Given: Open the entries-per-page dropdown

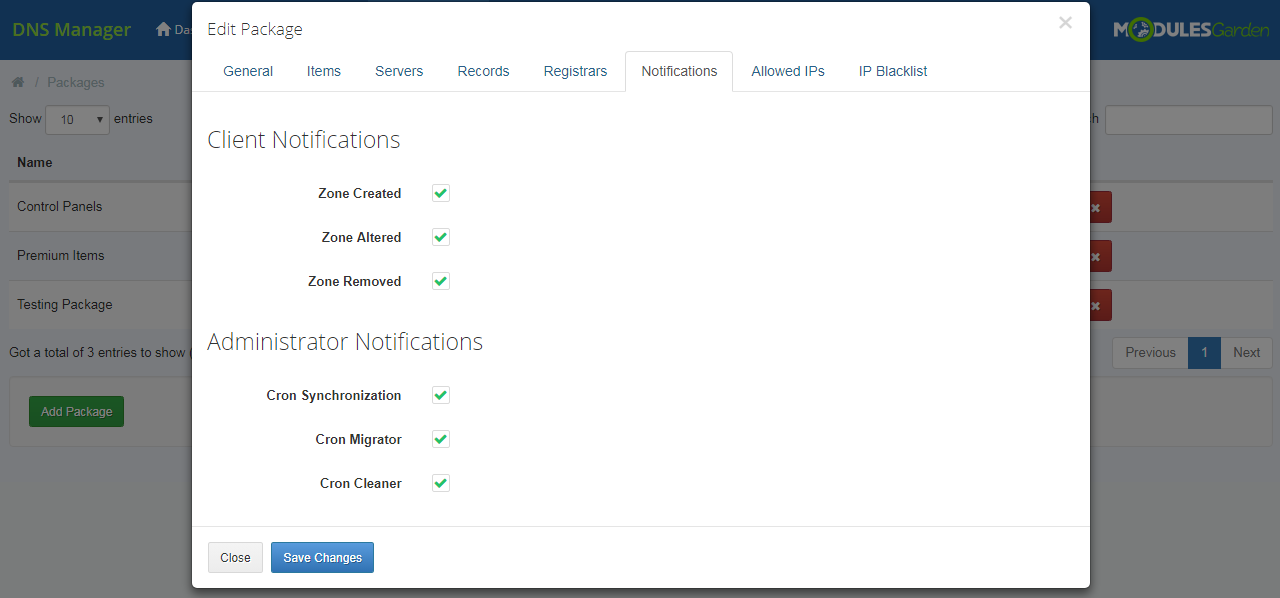Looking at the screenshot, I should (x=77, y=119).
